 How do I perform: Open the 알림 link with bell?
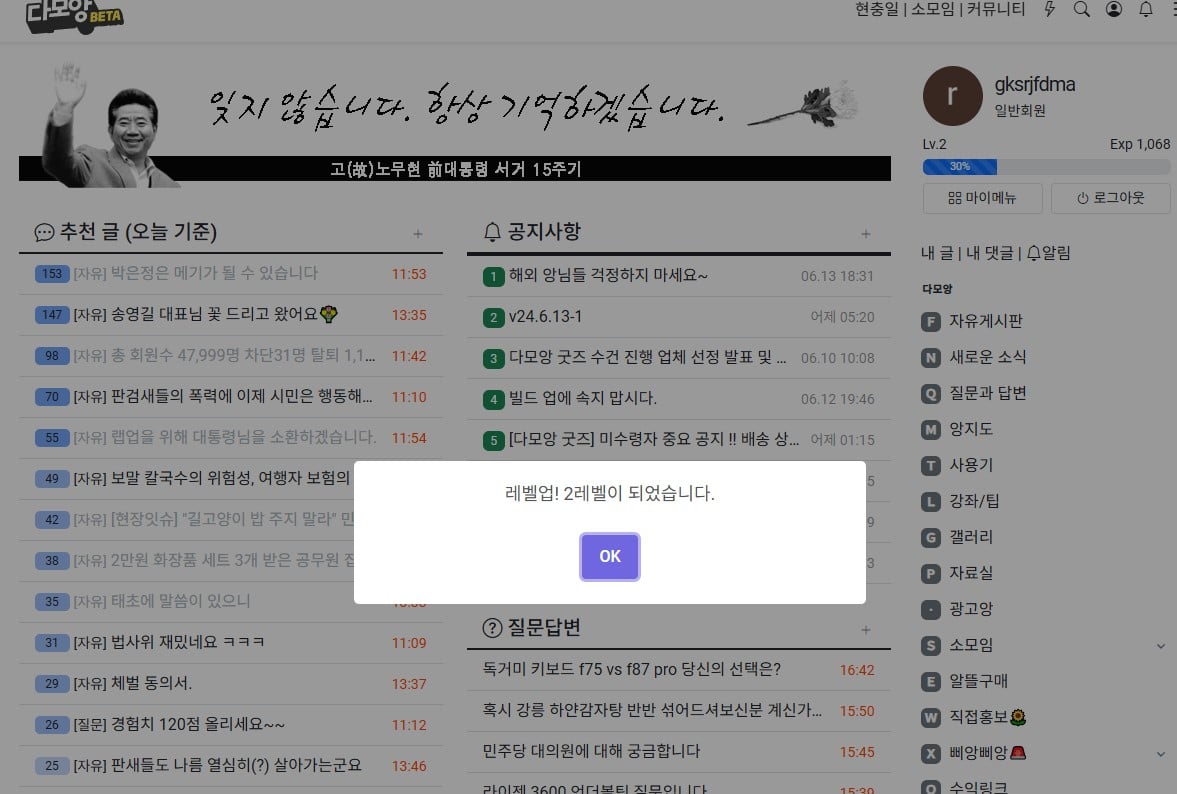click(x=1048, y=253)
